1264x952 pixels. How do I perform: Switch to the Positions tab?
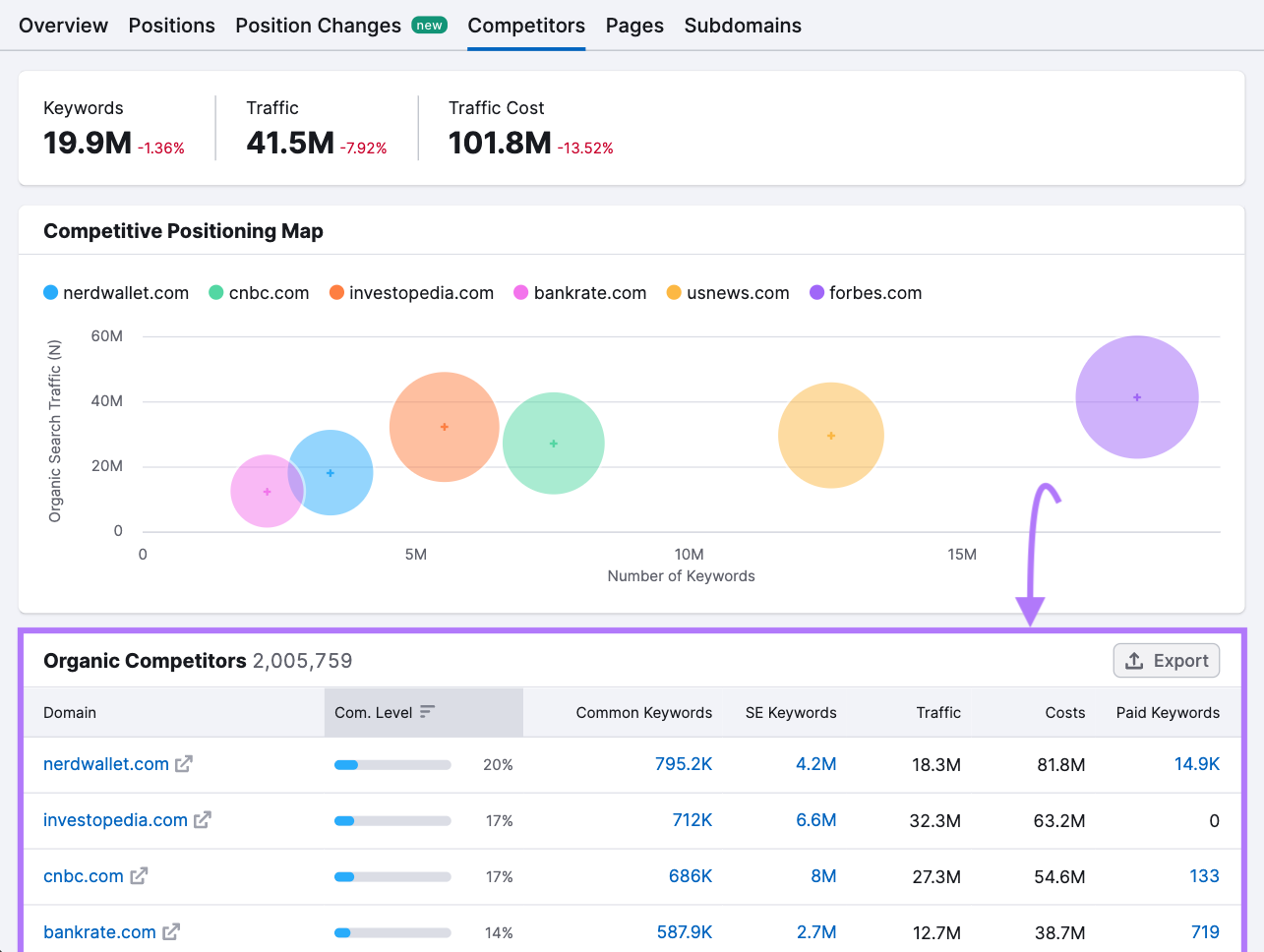[x=171, y=26]
